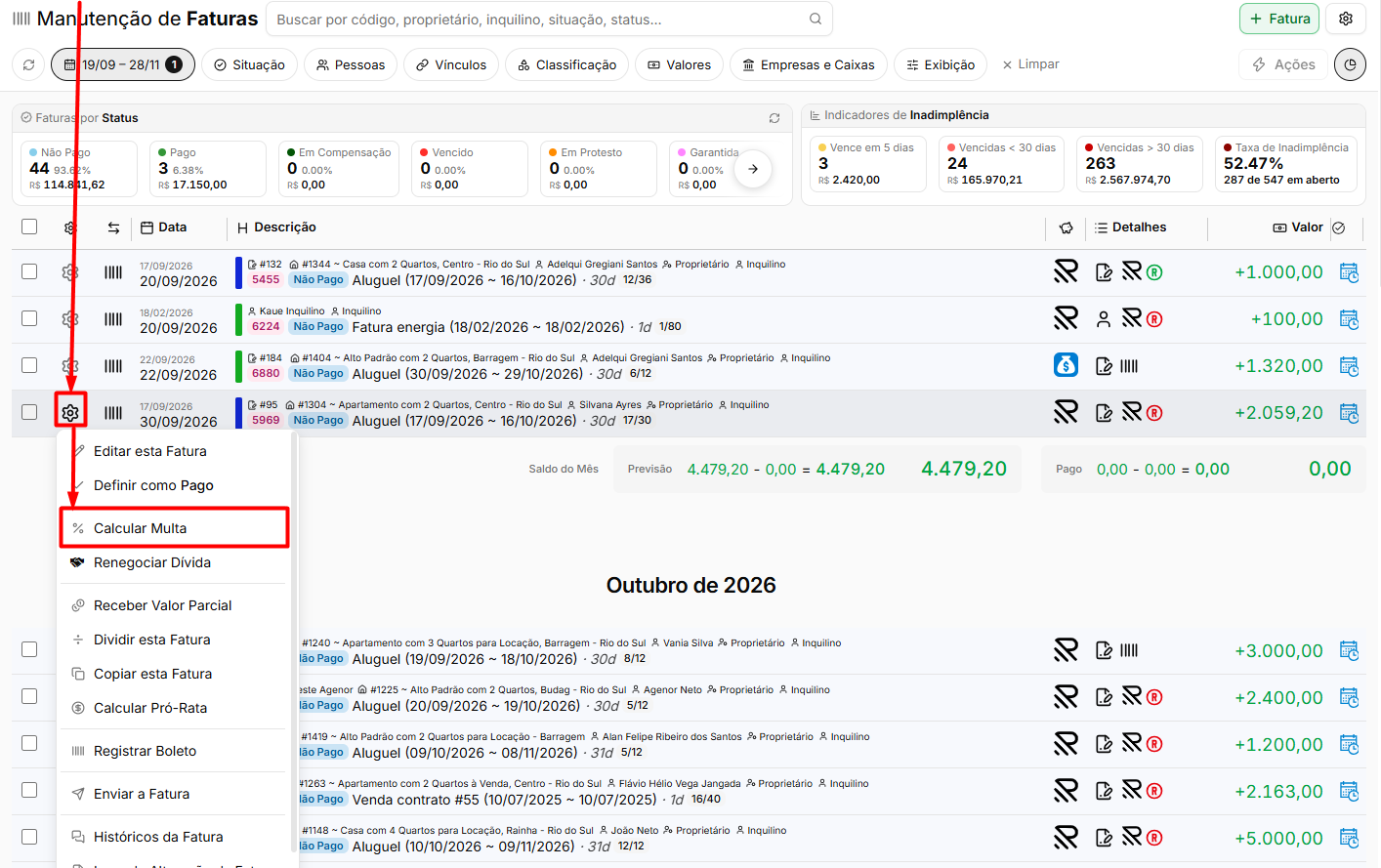Open the 19/09 – 28/11 date range picker
The width and height of the screenshot is (1381, 868).
point(123,64)
